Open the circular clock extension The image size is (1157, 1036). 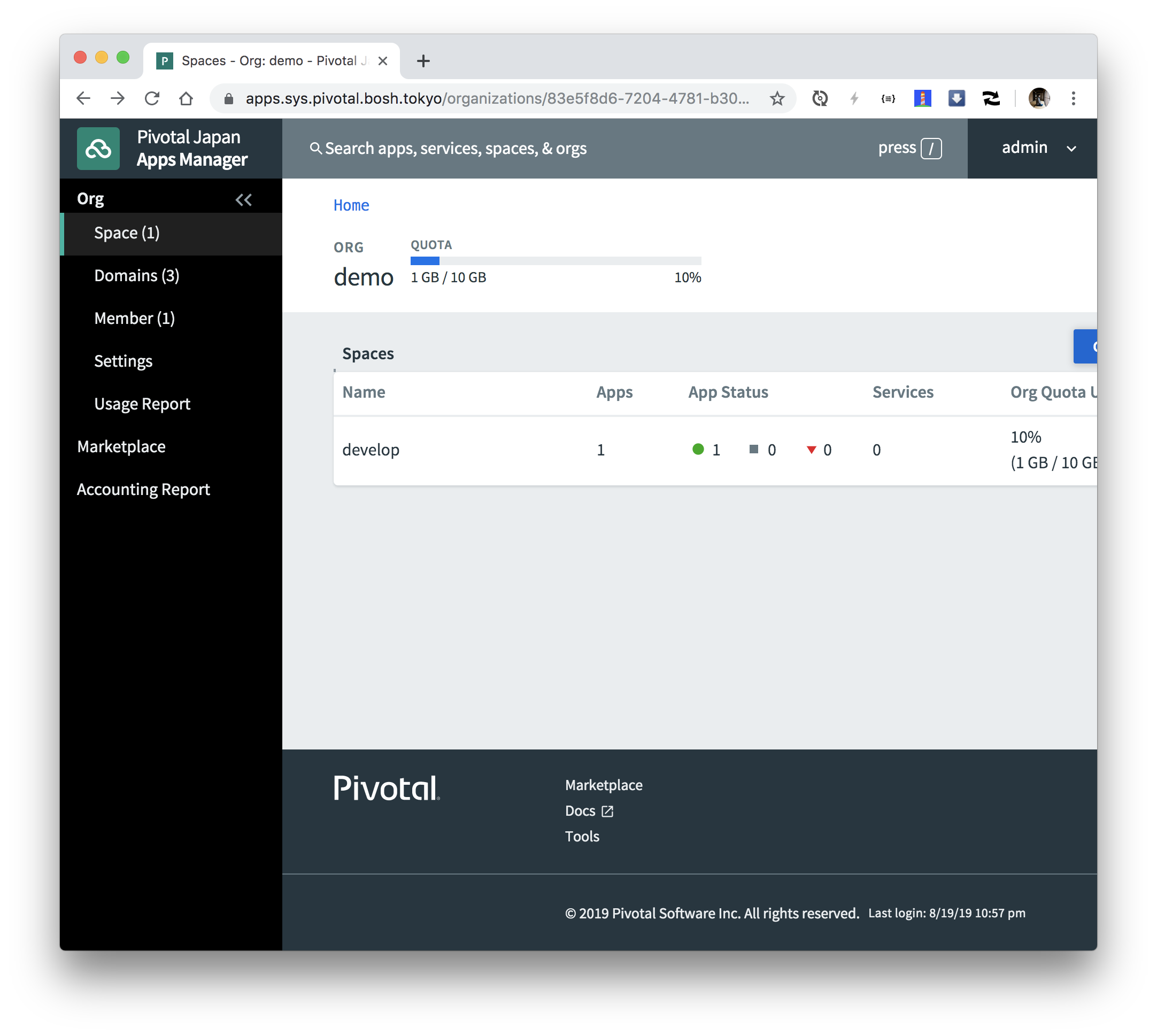pos(819,98)
